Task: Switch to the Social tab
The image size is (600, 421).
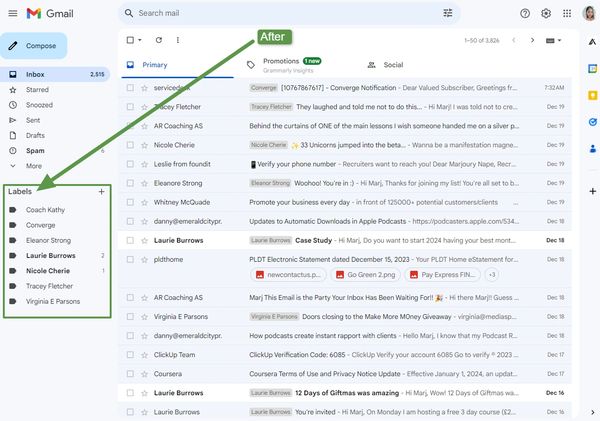Action: click(x=393, y=65)
